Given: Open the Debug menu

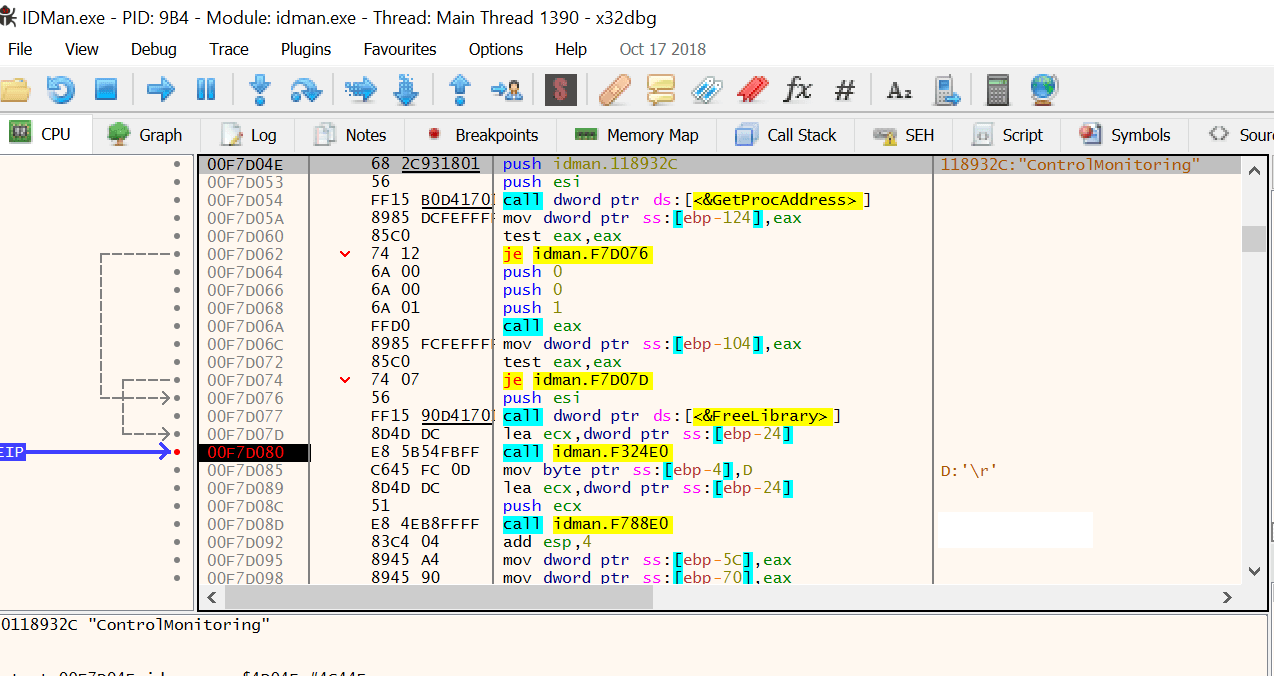Looking at the screenshot, I should point(153,49).
